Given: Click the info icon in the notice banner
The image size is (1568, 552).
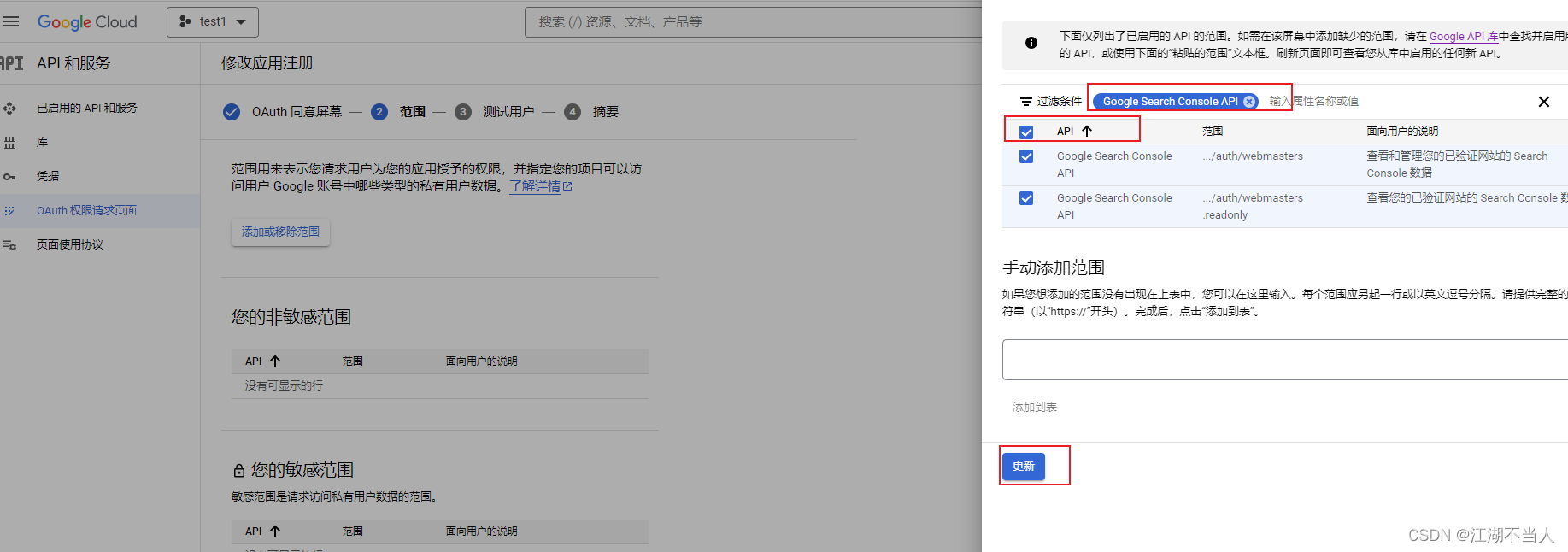Looking at the screenshot, I should click(1031, 43).
